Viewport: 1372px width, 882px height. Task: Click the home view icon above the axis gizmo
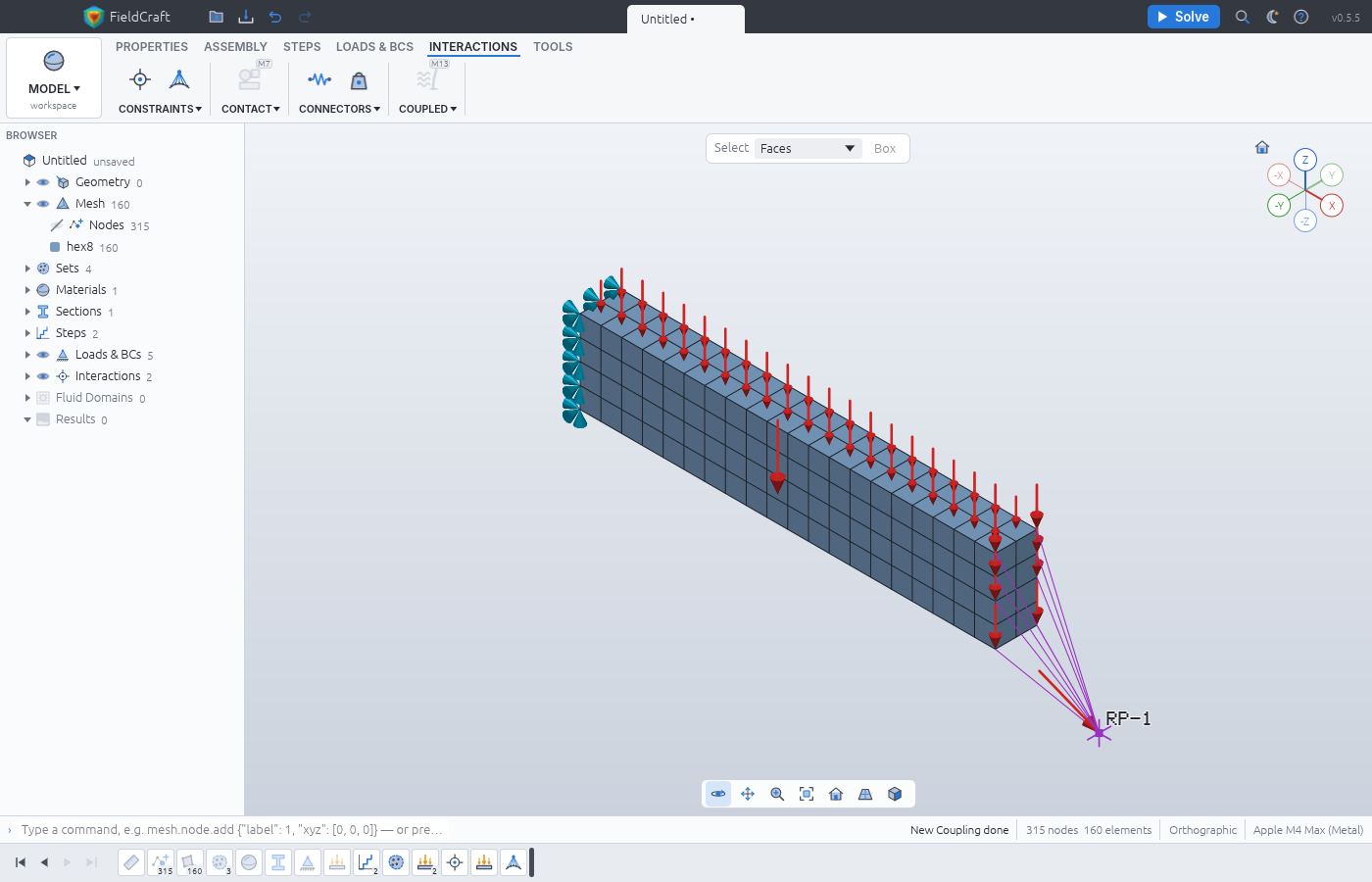click(x=1262, y=147)
